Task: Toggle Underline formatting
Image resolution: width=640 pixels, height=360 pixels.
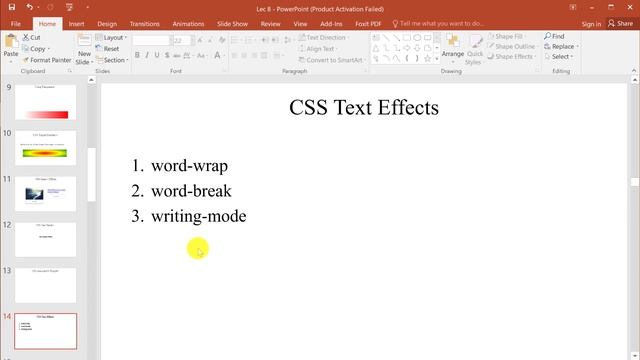Action: tap(157, 55)
